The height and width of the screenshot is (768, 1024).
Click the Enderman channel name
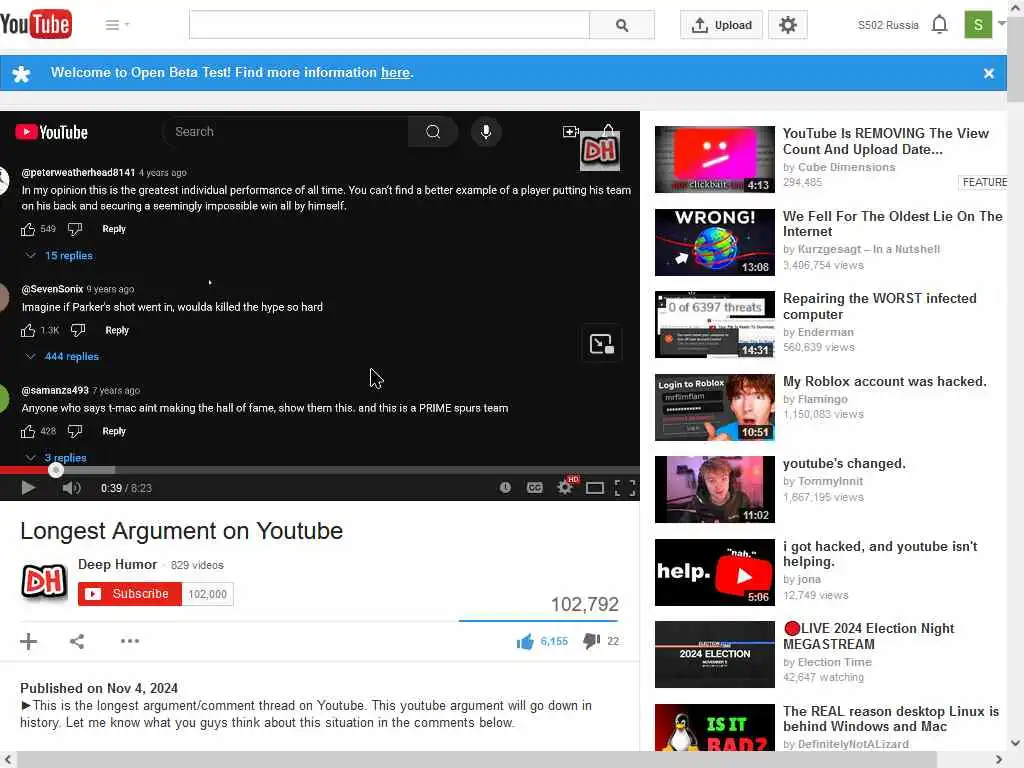825,332
